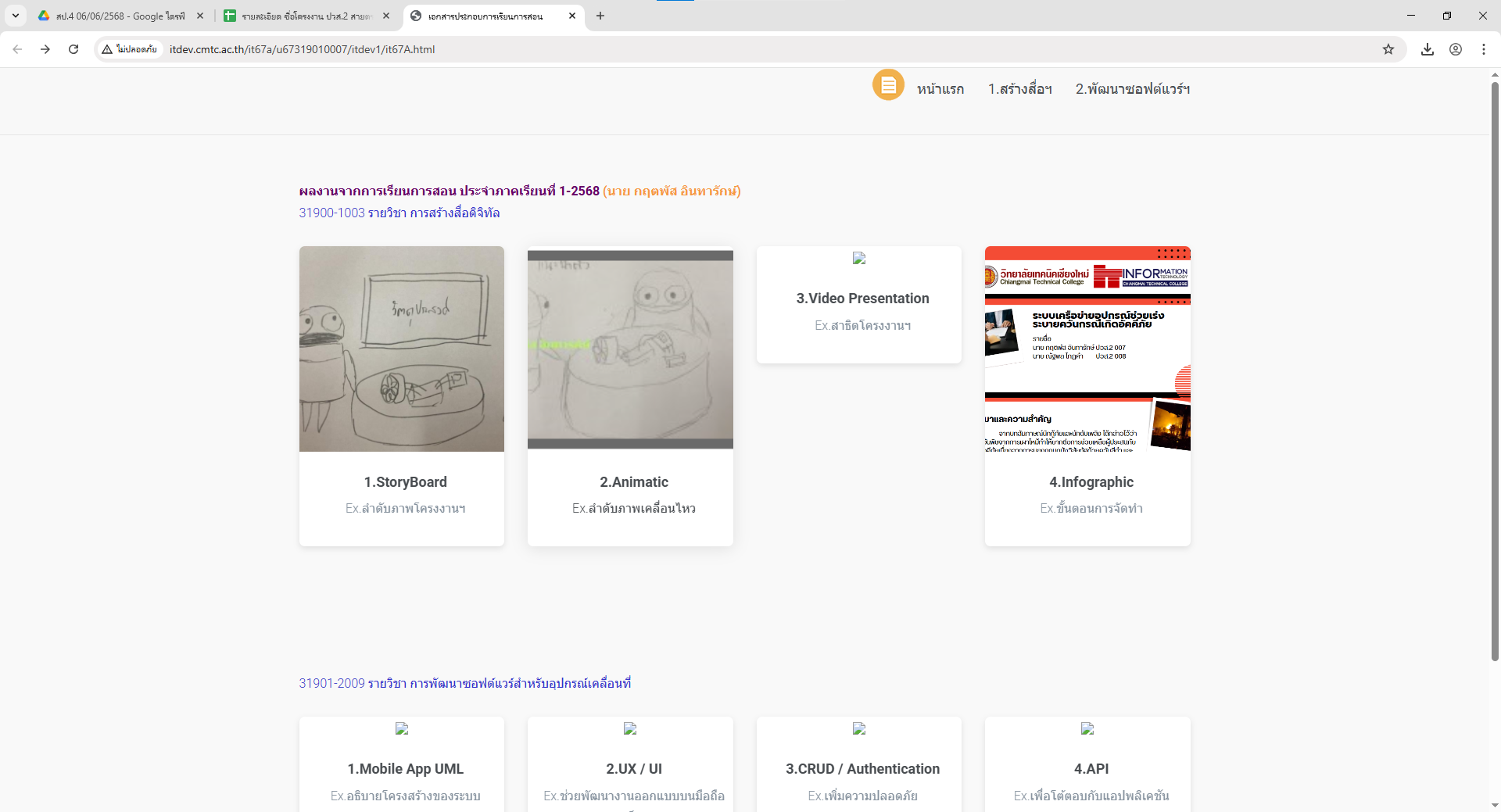Image resolution: width=1501 pixels, height=812 pixels.
Task: Open Chrome's three-dot menu
Action: click(1484, 49)
